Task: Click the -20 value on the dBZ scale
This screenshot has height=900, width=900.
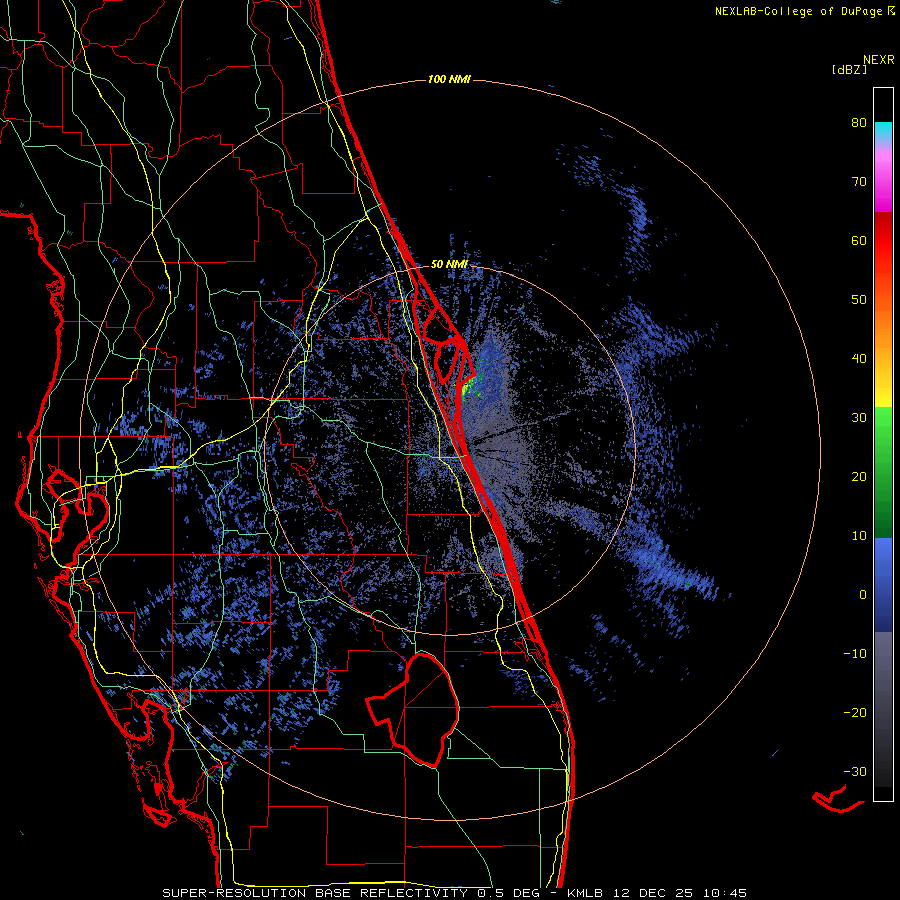Action: tap(855, 713)
